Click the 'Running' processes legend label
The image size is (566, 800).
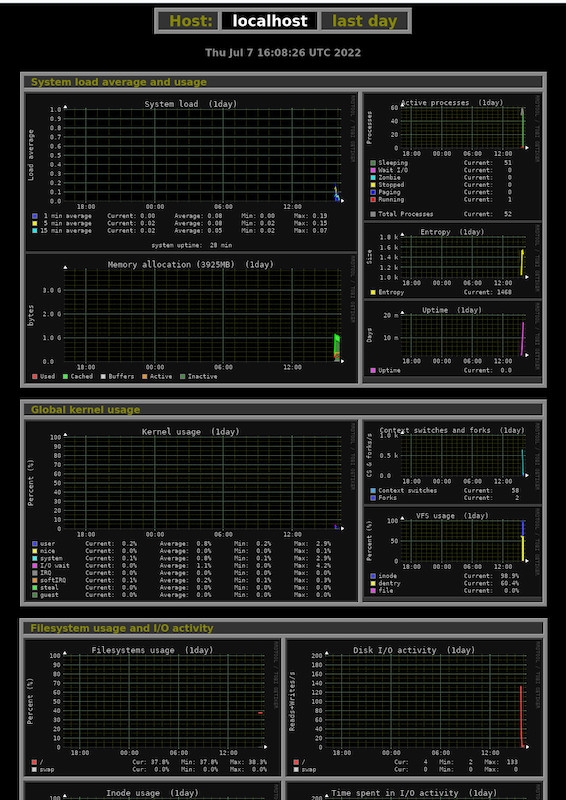[391, 199]
